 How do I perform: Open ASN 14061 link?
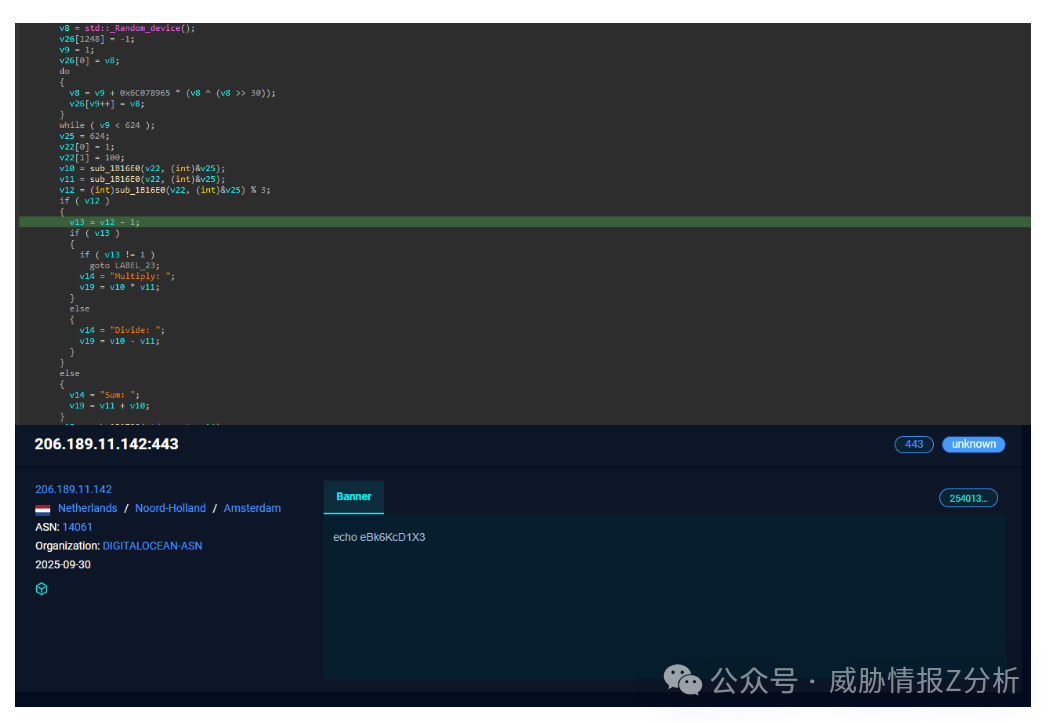pyautogui.click(x=77, y=527)
